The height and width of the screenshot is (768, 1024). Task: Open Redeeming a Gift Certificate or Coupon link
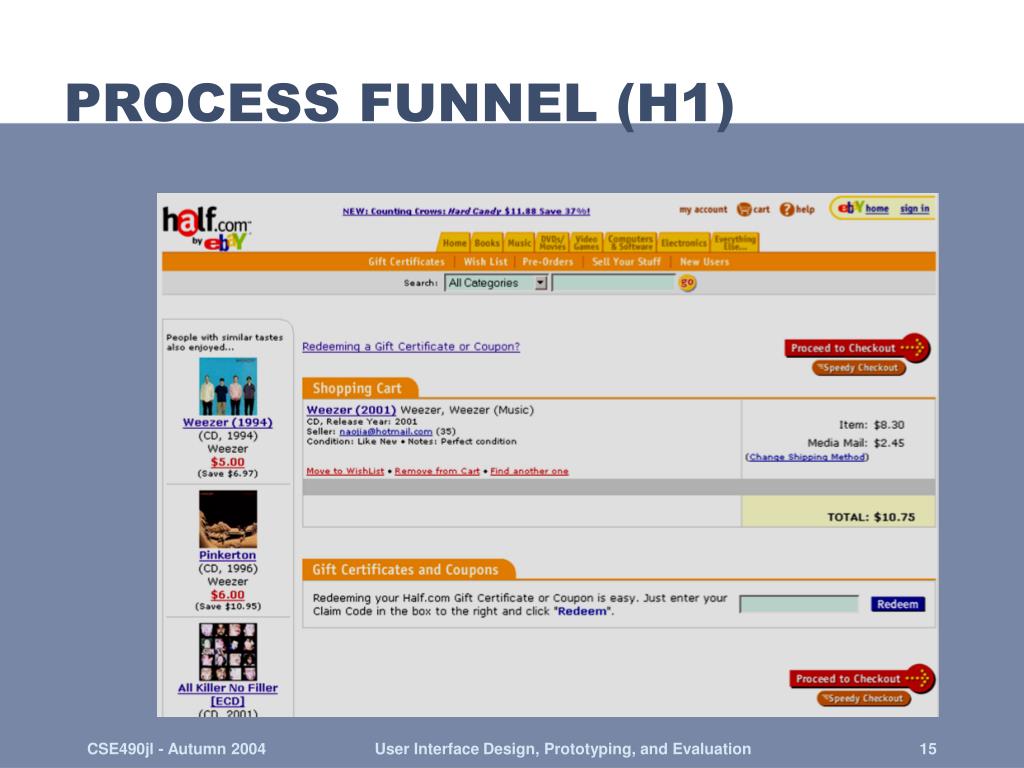411,347
